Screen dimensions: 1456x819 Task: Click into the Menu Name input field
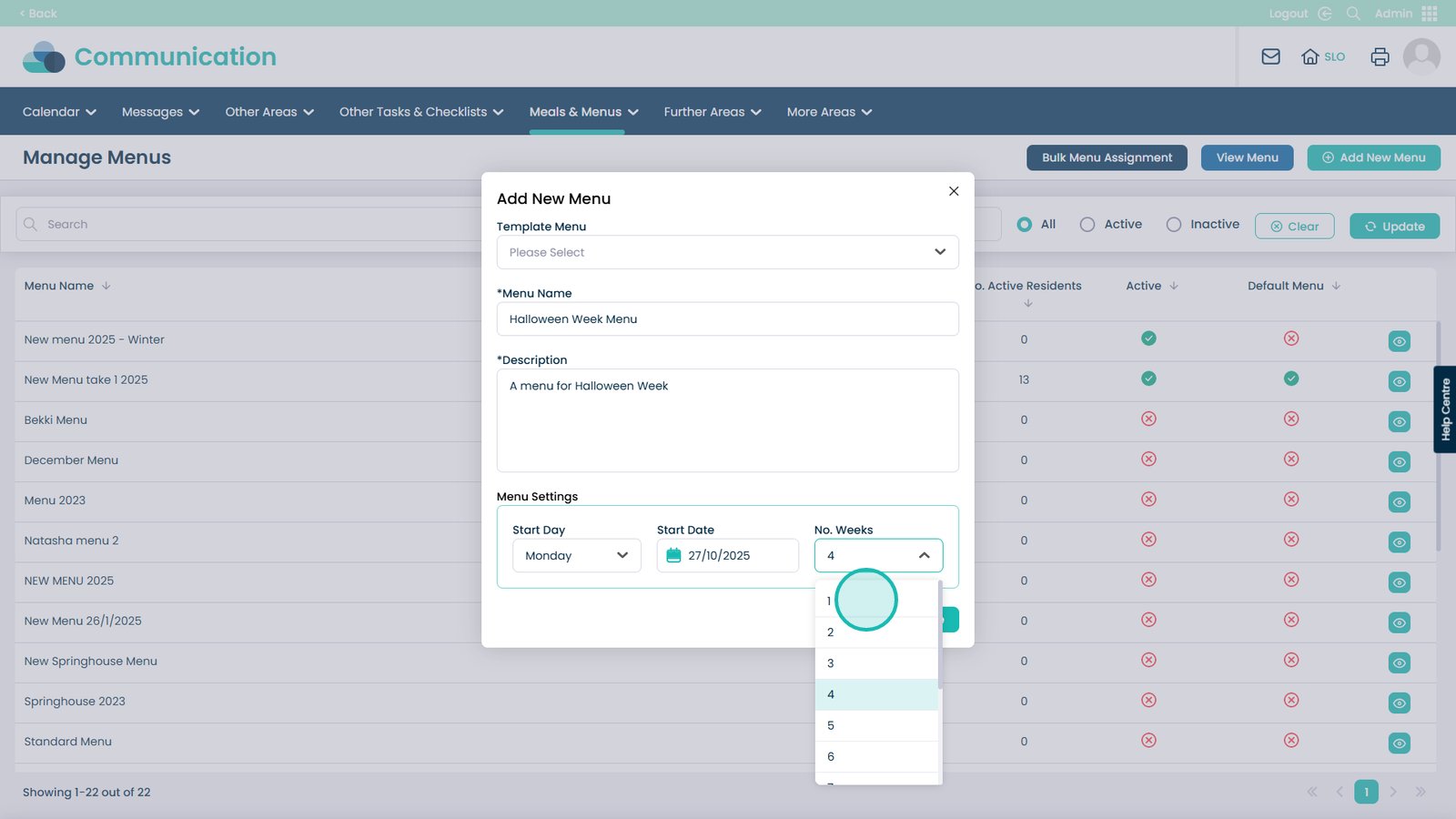727,319
